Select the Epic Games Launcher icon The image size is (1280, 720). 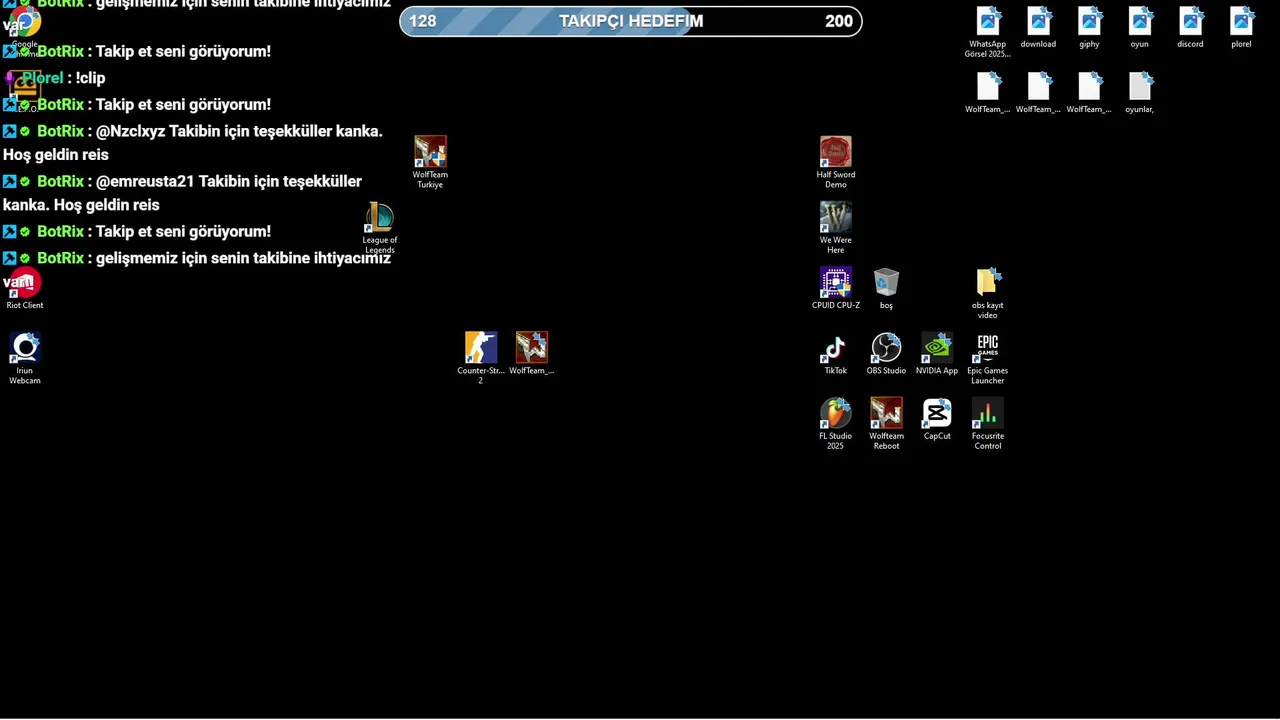[988, 359]
